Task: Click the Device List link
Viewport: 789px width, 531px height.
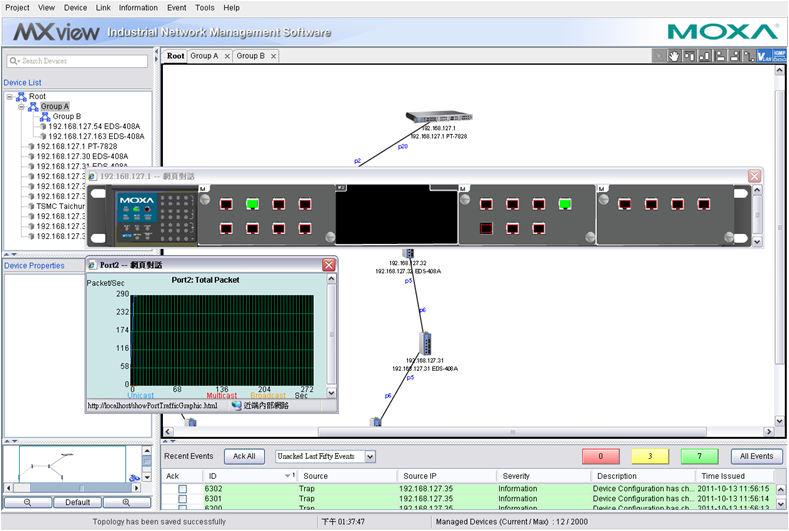Action: [23, 83]
